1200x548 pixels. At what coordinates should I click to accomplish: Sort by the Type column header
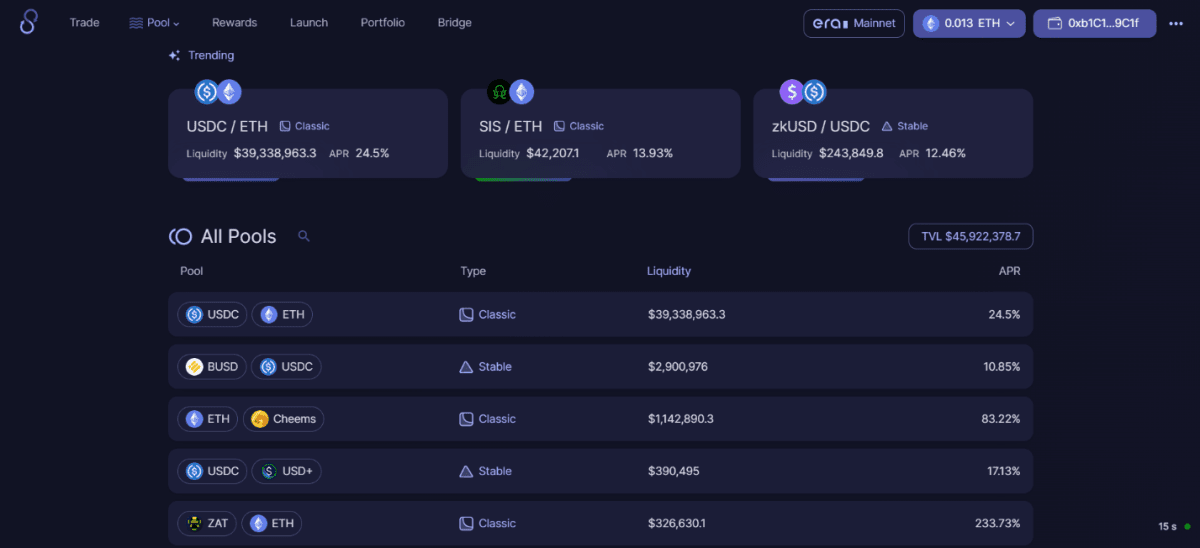point(473,271)
